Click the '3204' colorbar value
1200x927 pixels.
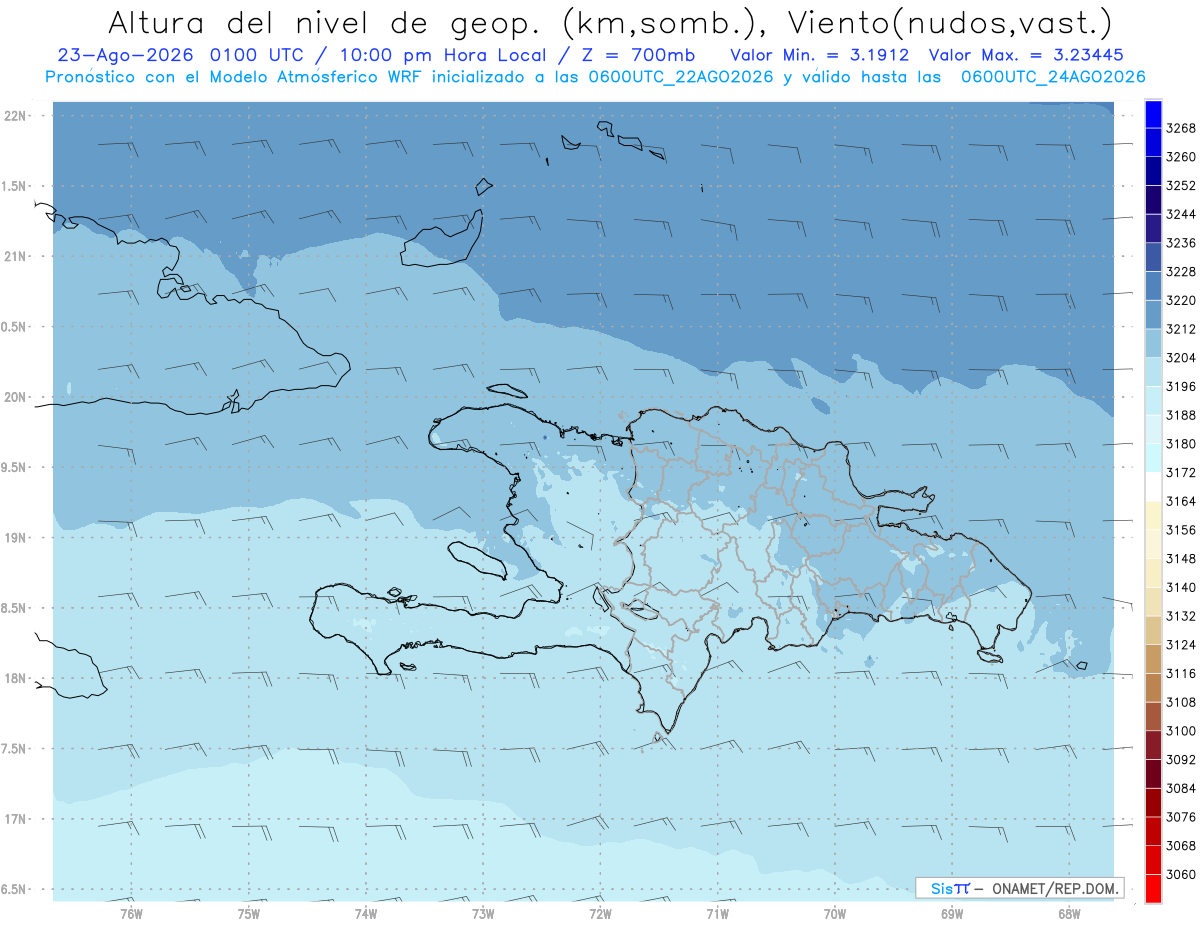(x=1181, y=358)
